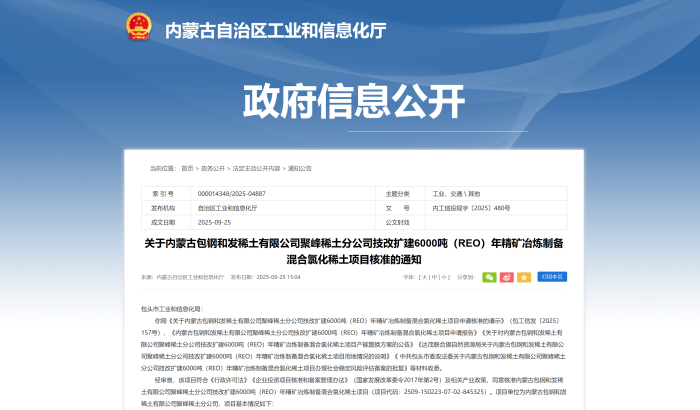Click the 政府信息公开 banner heading
This screenshot has height=410, width=700.
point(349,101)
